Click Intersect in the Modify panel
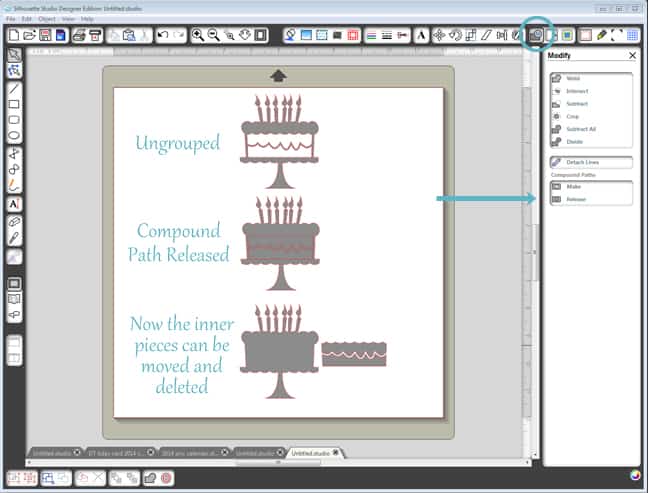This screenshot has width=648, height=493. coord(591,91)
